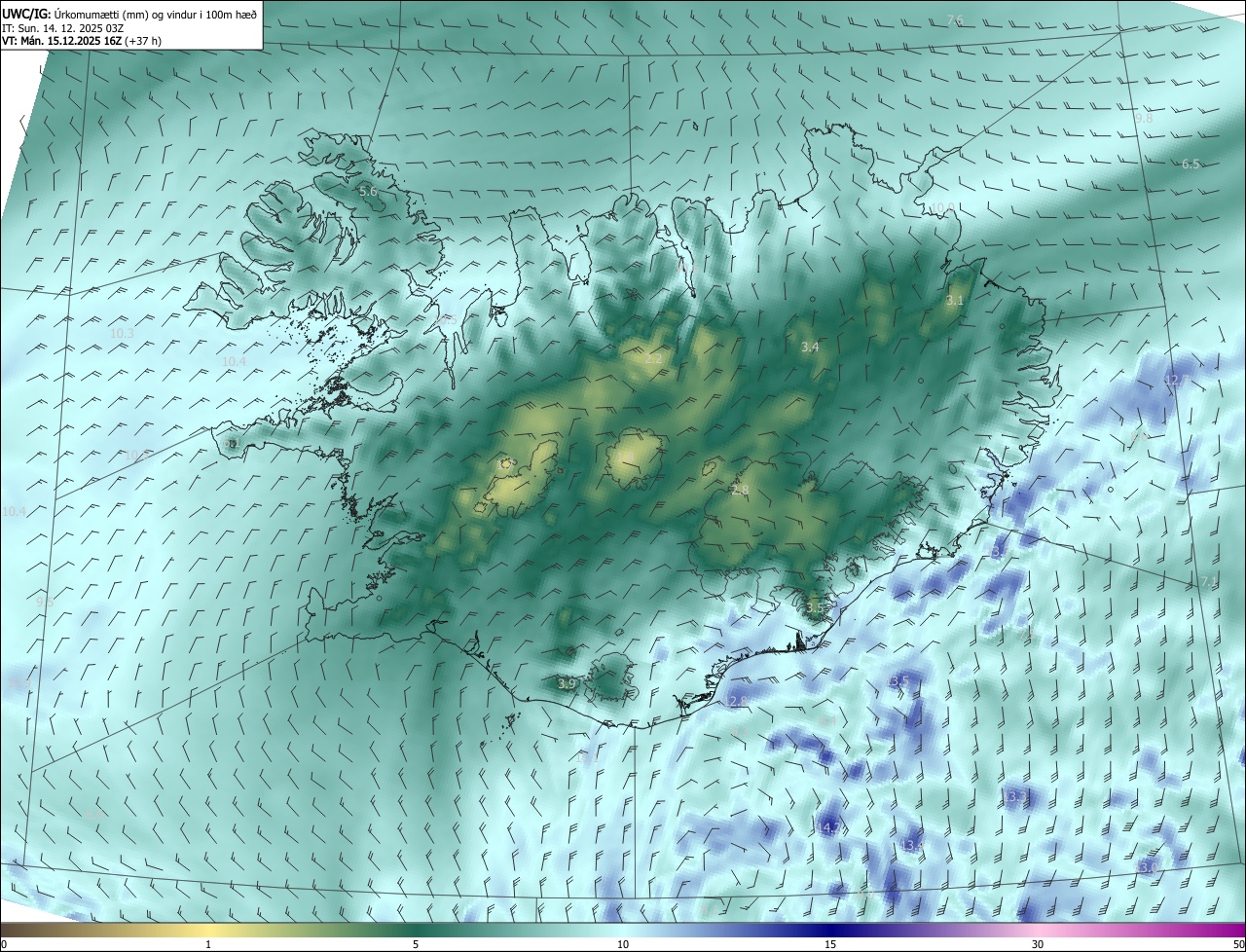Image resolution: width=1246 pixels, height=952 pixels.
Task: Click the 13.3 value label
Action: [1015, 797]
